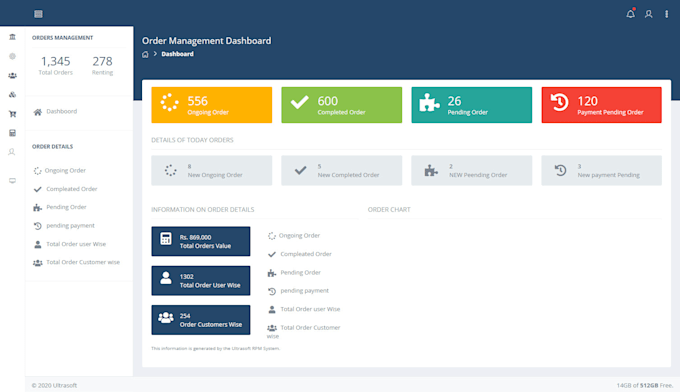Open the 254 Order Customers Wise box

pyautogui.click(x=201, y=320)
